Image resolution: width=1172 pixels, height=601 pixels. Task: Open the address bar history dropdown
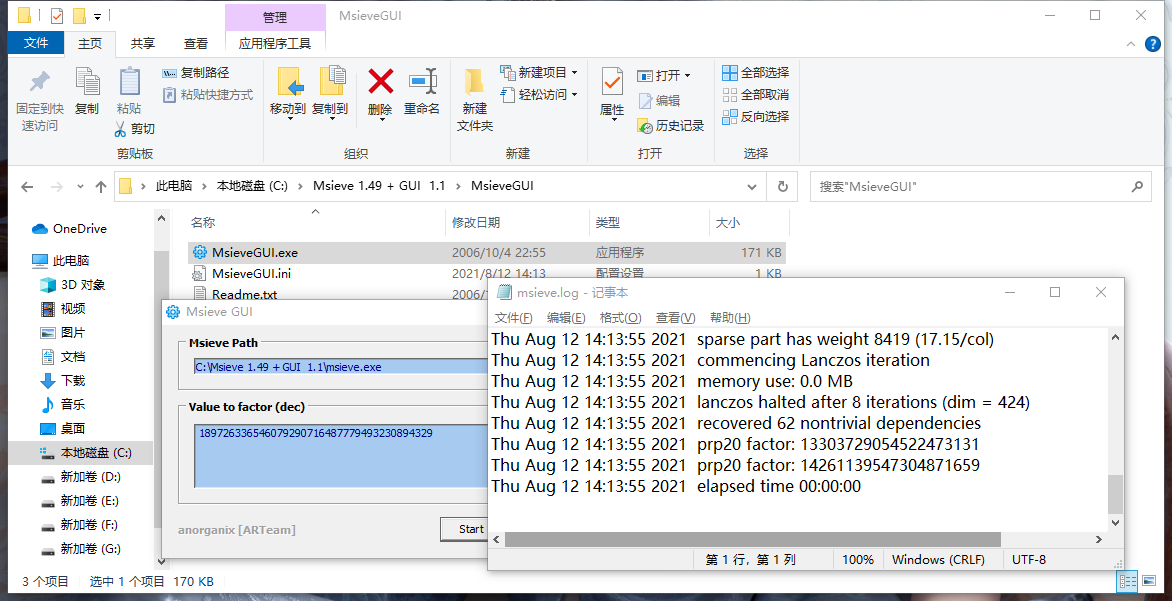[752, 187]
